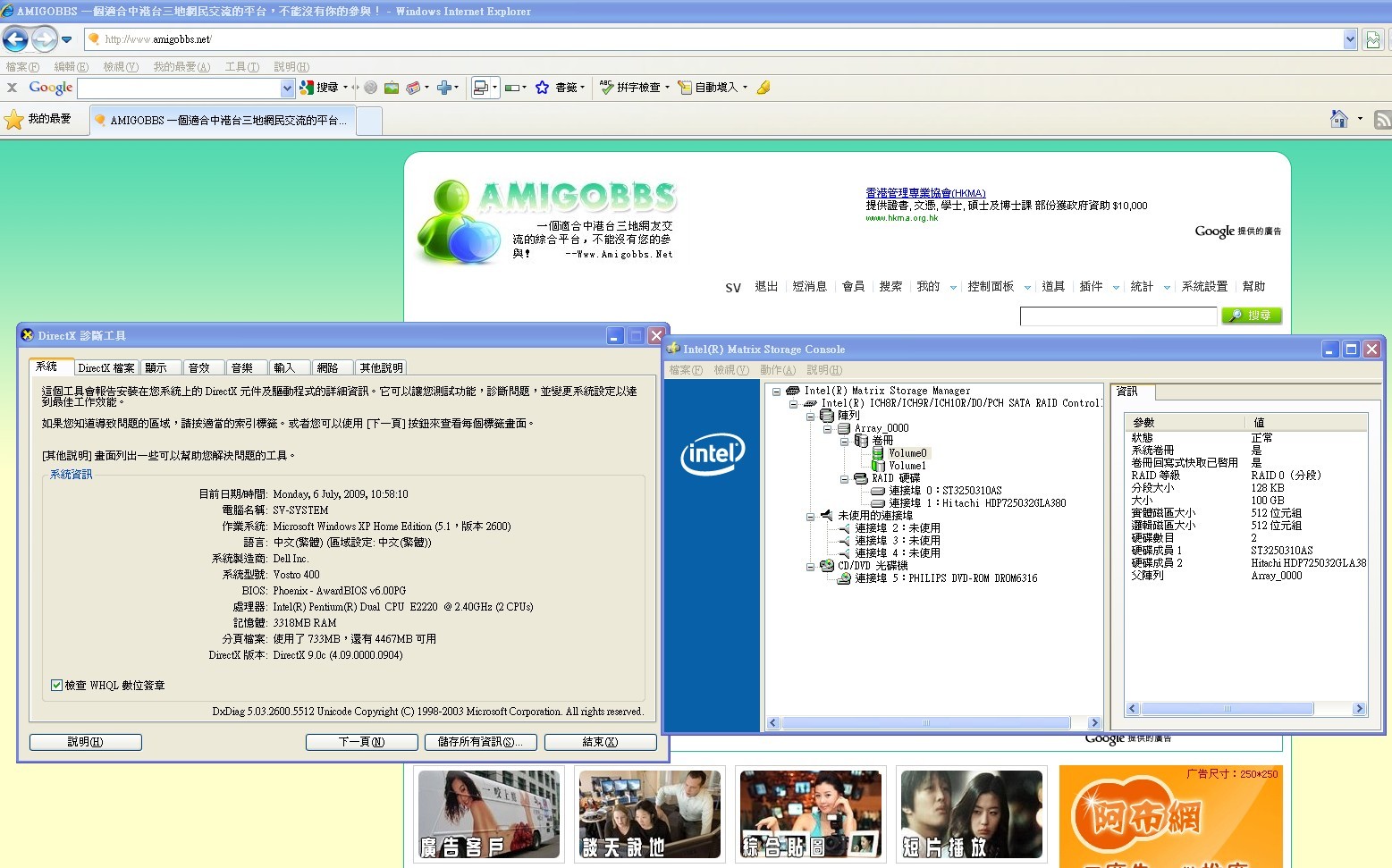Click the 下一頁 button in DxDiag
The width and height of the screenshot is (1392, 868).
pos(361,742)
